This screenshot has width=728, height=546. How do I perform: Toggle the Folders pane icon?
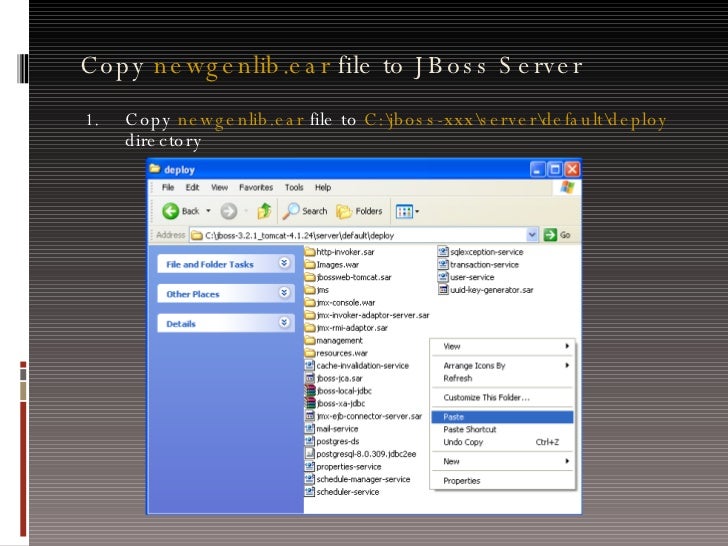click(344, 212)
